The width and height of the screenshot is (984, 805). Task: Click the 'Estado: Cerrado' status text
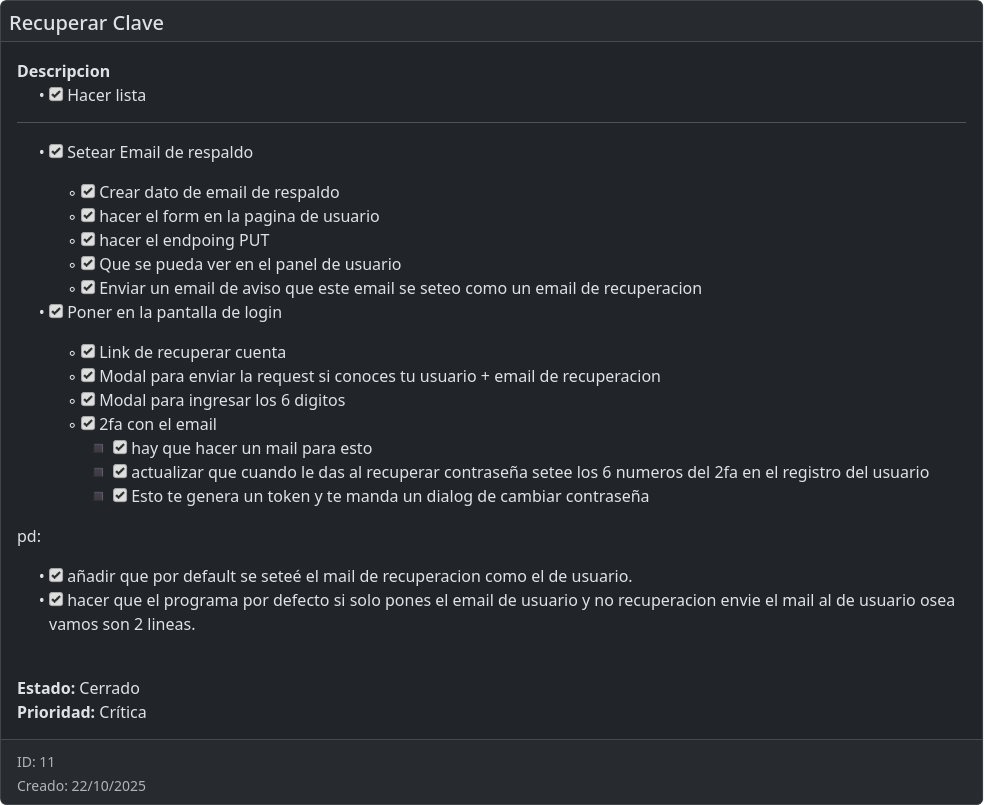point(78,688)
